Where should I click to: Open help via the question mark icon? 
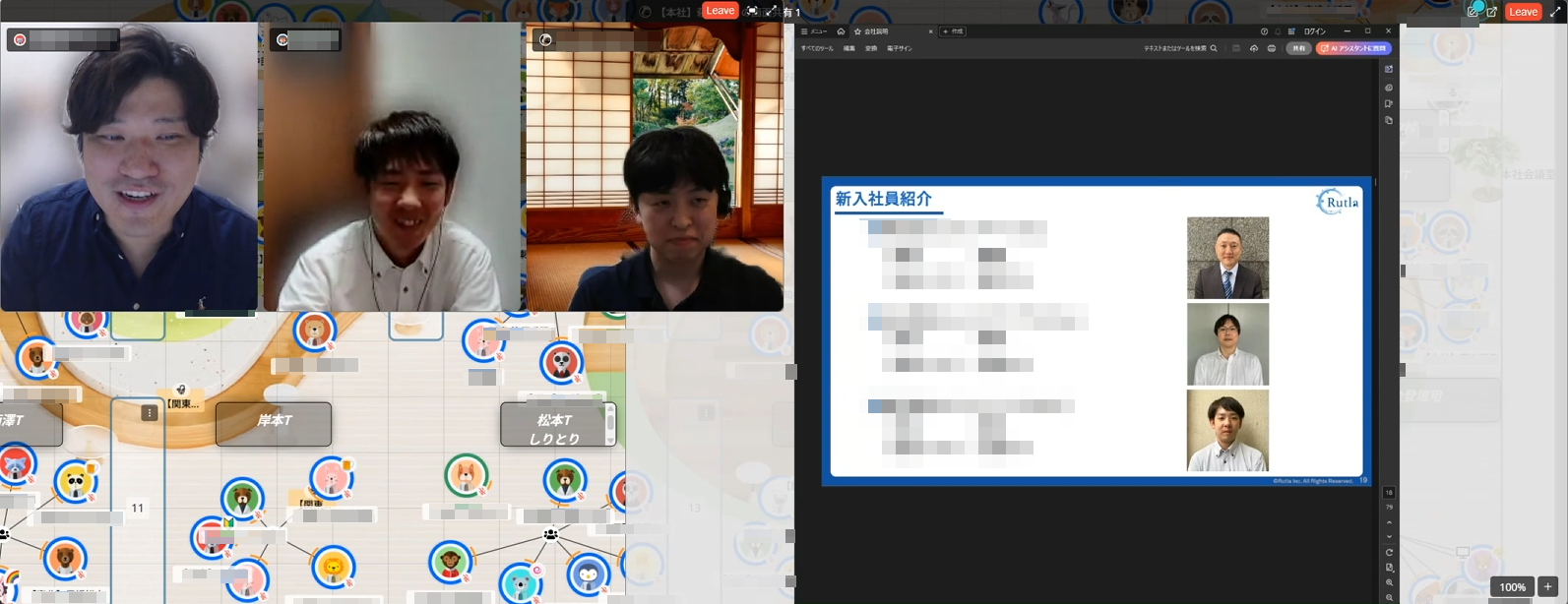point(1264,31)
